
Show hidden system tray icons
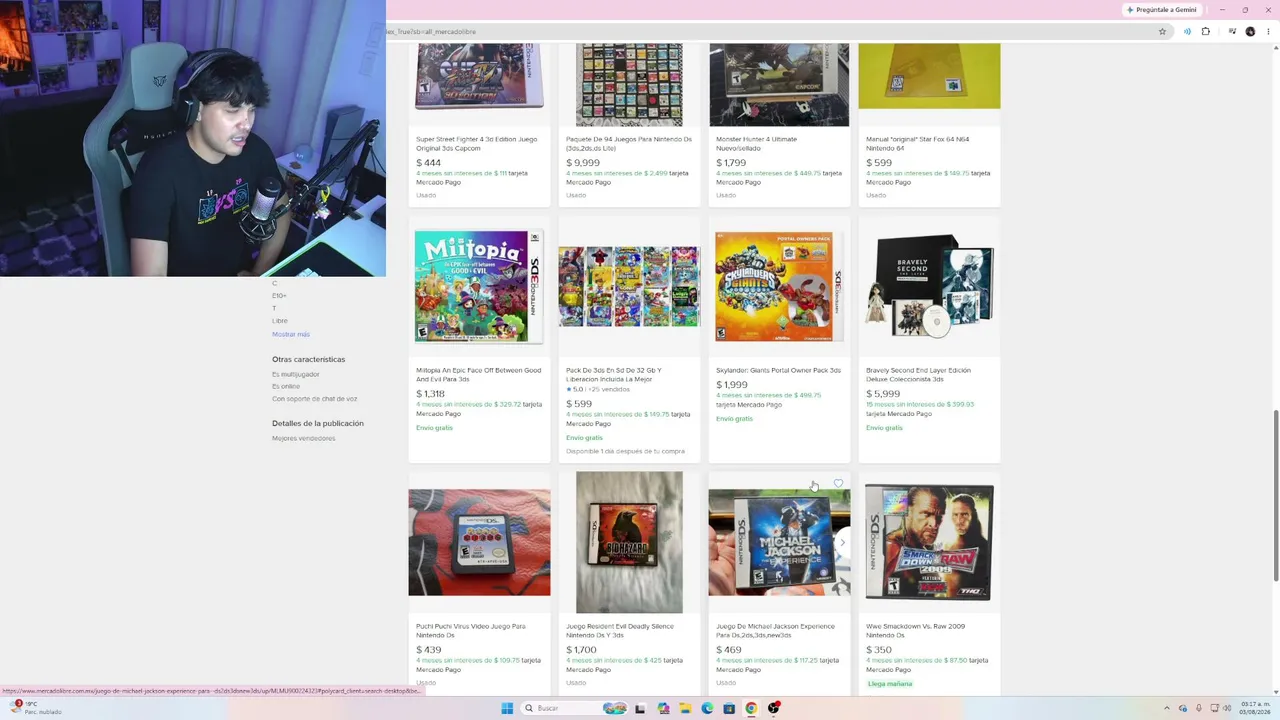pos(1167,708)
